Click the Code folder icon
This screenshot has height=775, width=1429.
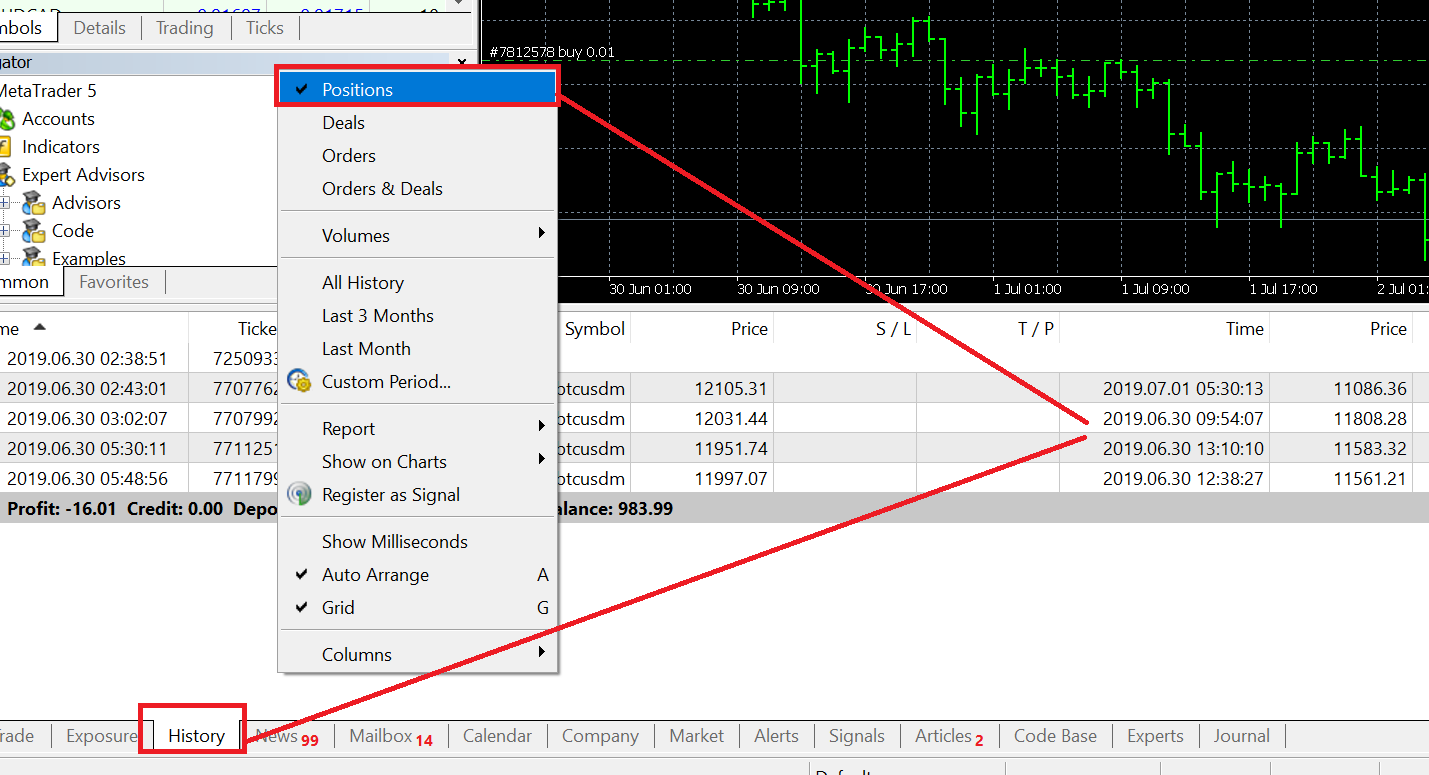point(34,231)
